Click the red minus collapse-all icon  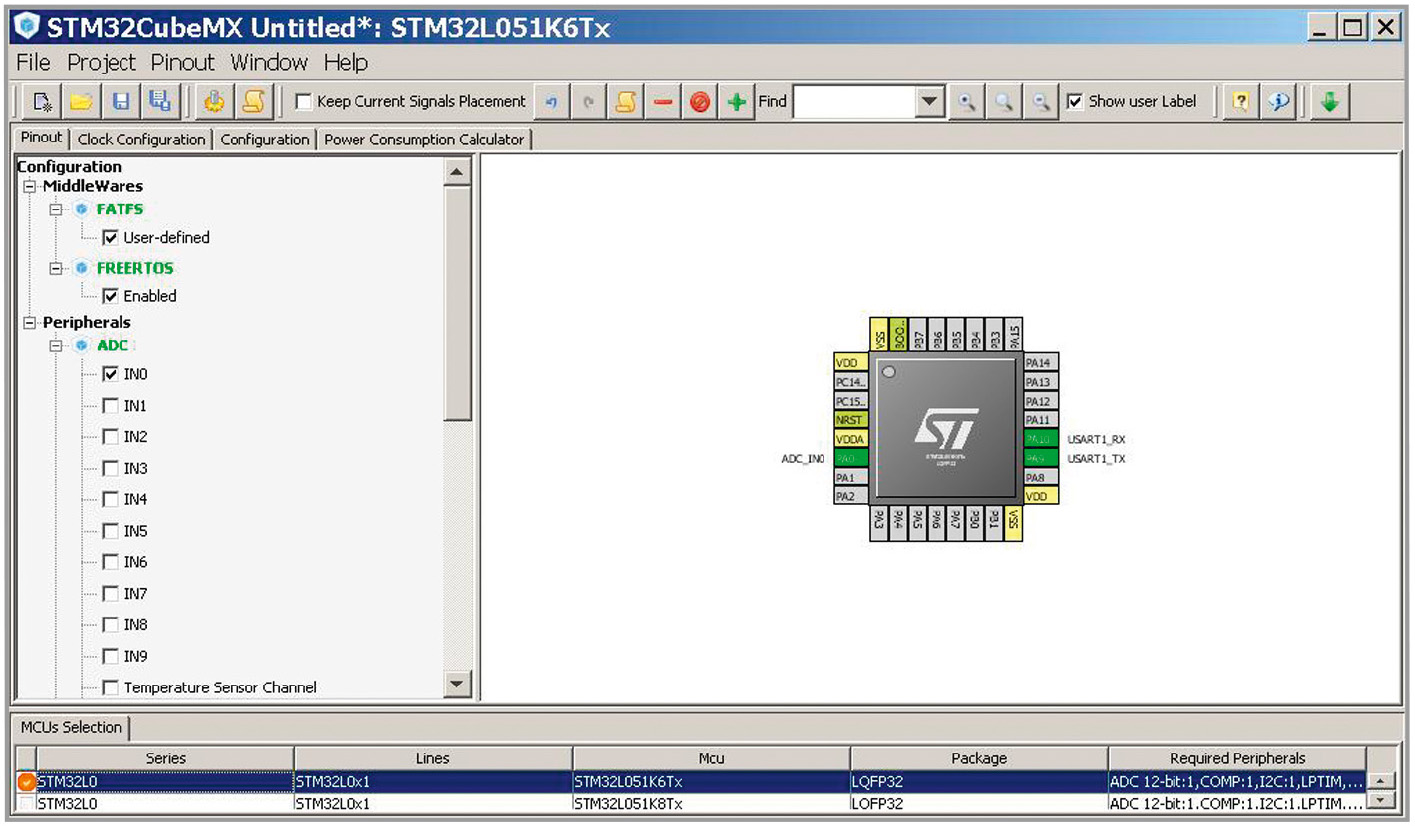[x=663, y=101]
